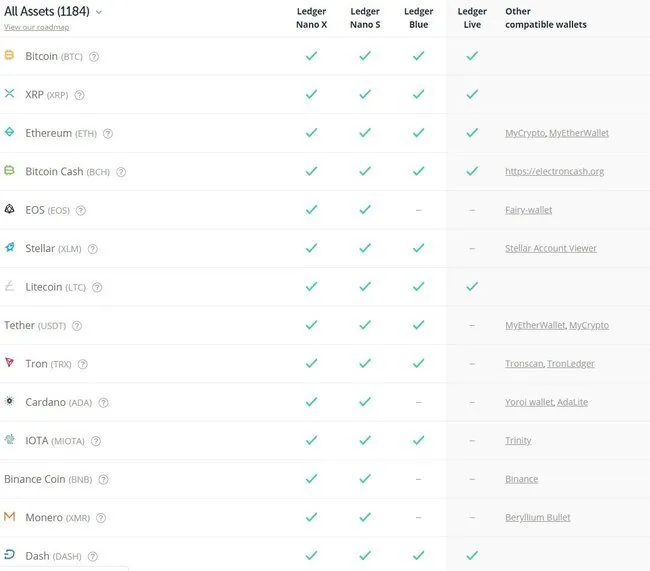Click the Ethereum diamond icon
The image size is (650, 571).
[9, 132]
